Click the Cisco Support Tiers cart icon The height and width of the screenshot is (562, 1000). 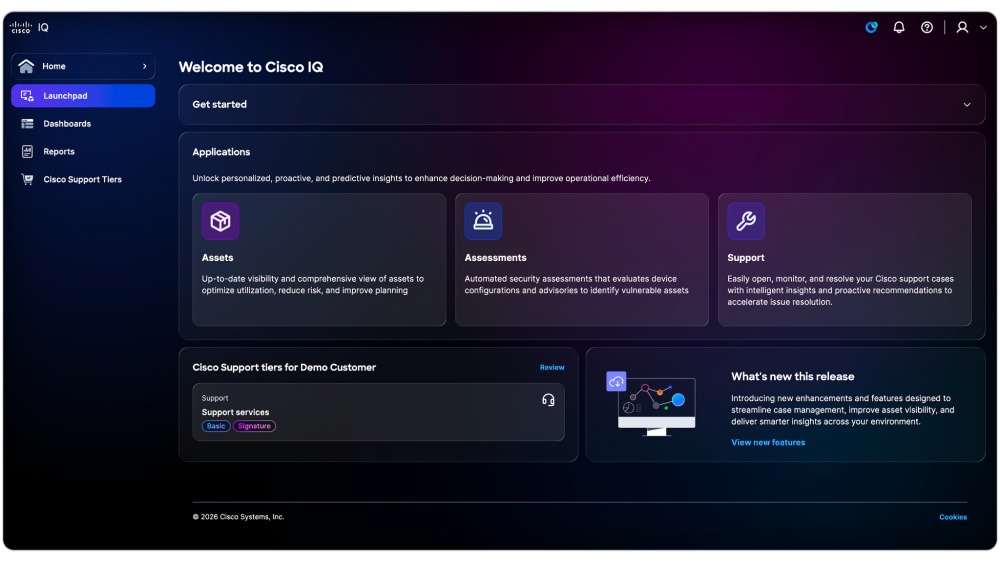coord(27,179)
